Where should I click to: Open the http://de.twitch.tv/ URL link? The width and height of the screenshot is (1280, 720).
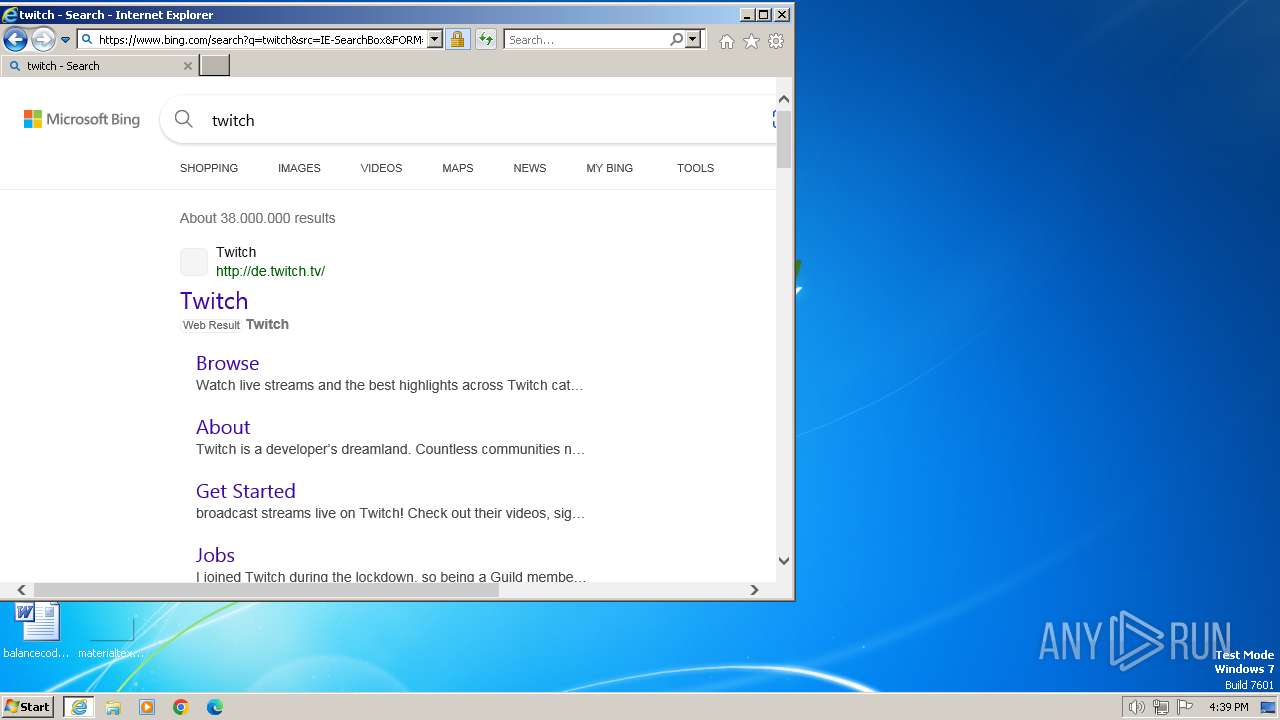coord(270,271)
